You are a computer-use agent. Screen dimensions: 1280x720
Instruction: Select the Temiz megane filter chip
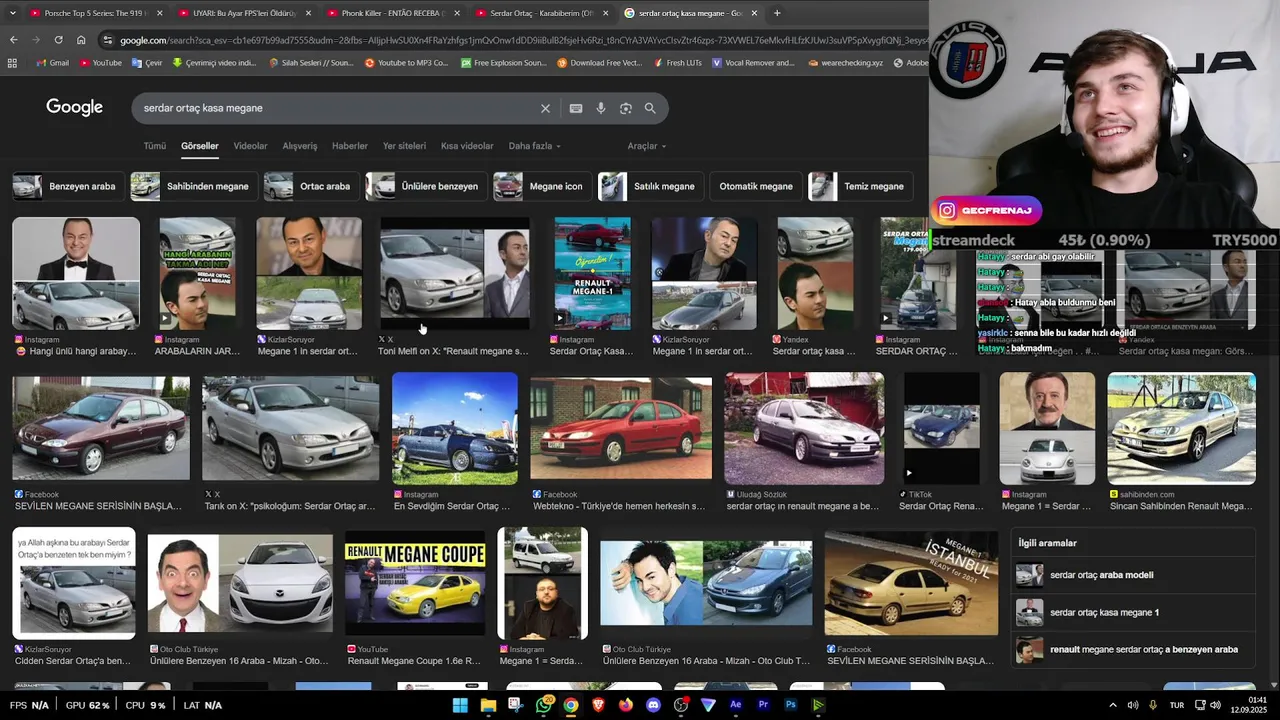tap(860, 186)
